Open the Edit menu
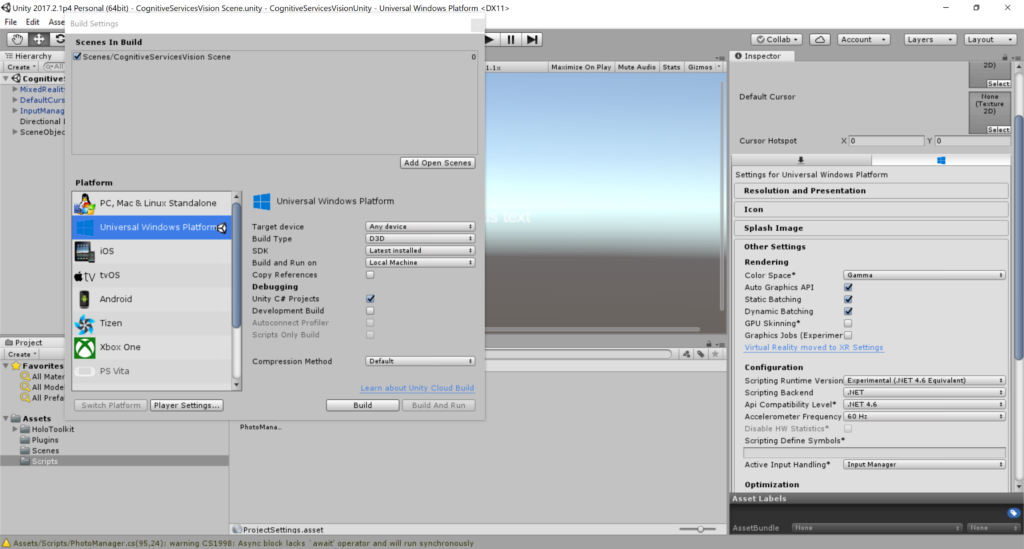1024x549 pixels. click(x=32, y=22)
